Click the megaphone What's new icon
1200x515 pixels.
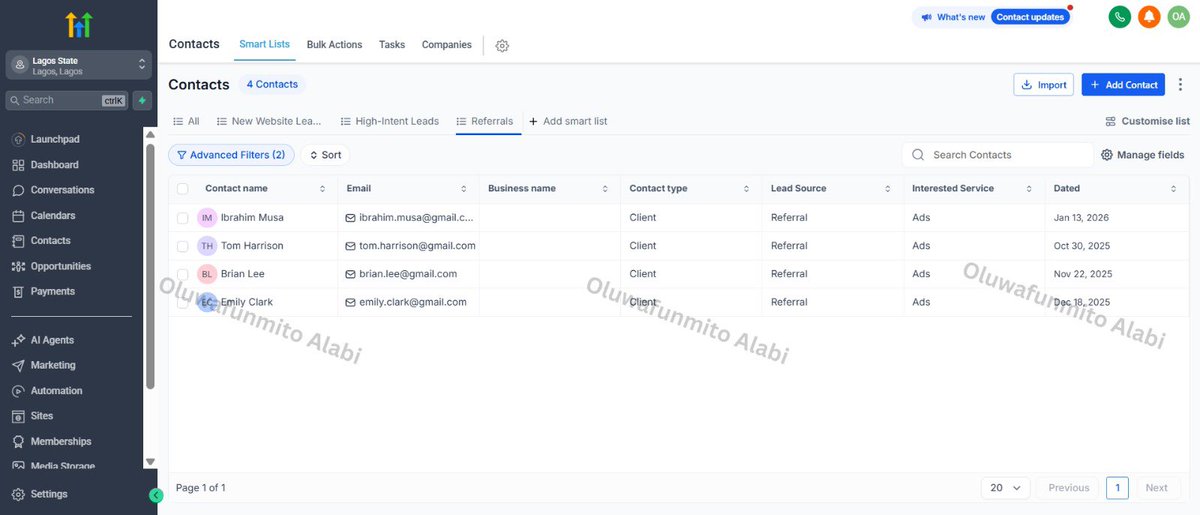click(x=926, y=17)
